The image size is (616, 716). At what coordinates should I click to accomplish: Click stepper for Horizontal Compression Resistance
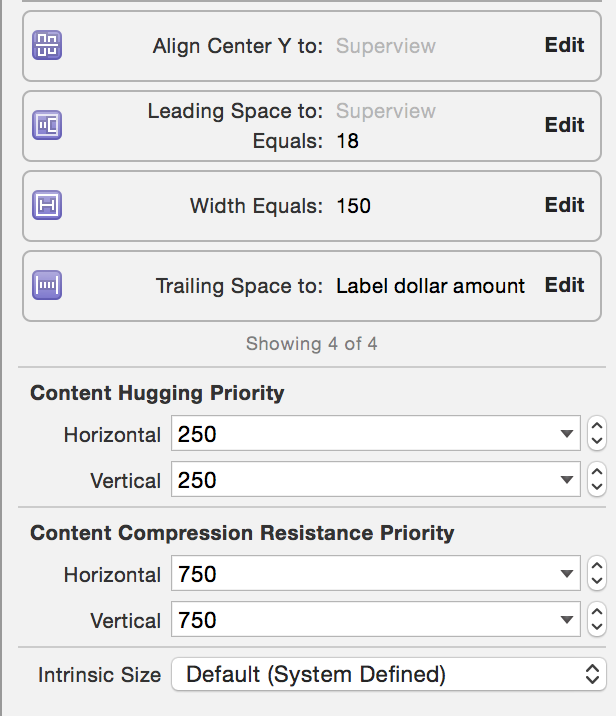click(597, 575)
